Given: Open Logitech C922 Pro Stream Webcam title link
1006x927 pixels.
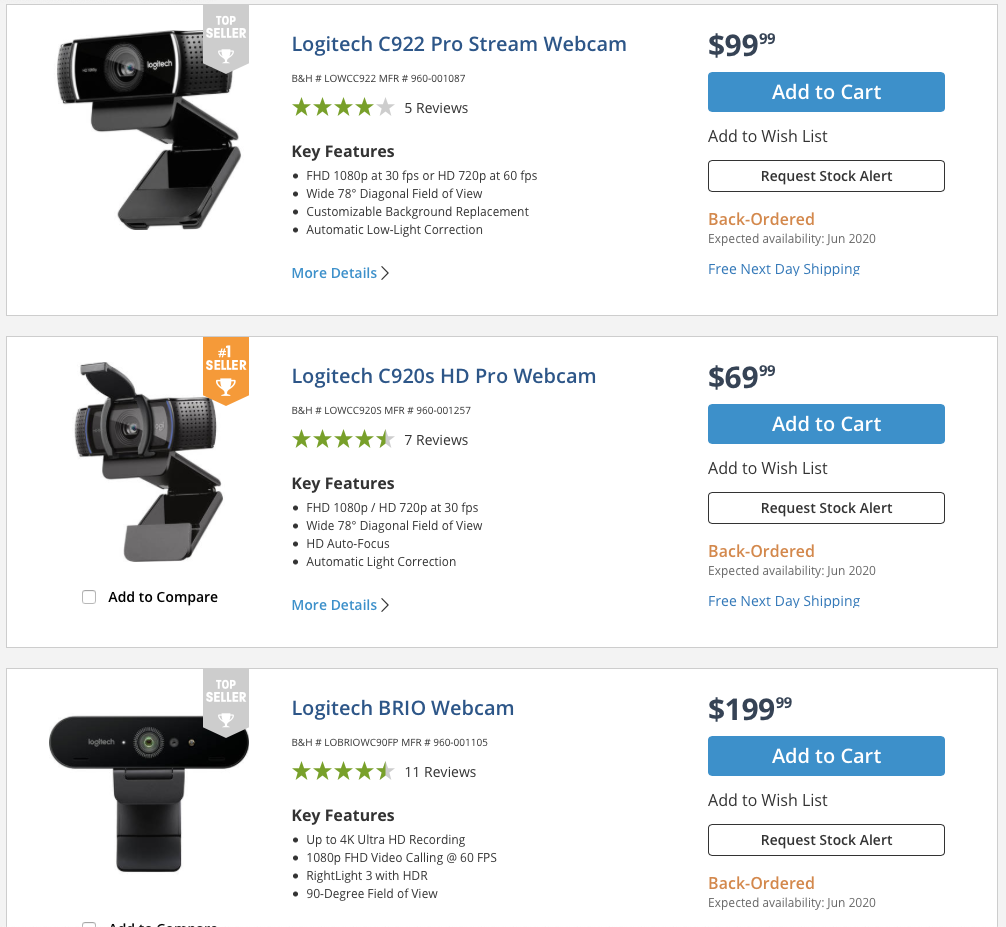Looking at the screenshot, I should pyautogui.click(x=459, y=44).
